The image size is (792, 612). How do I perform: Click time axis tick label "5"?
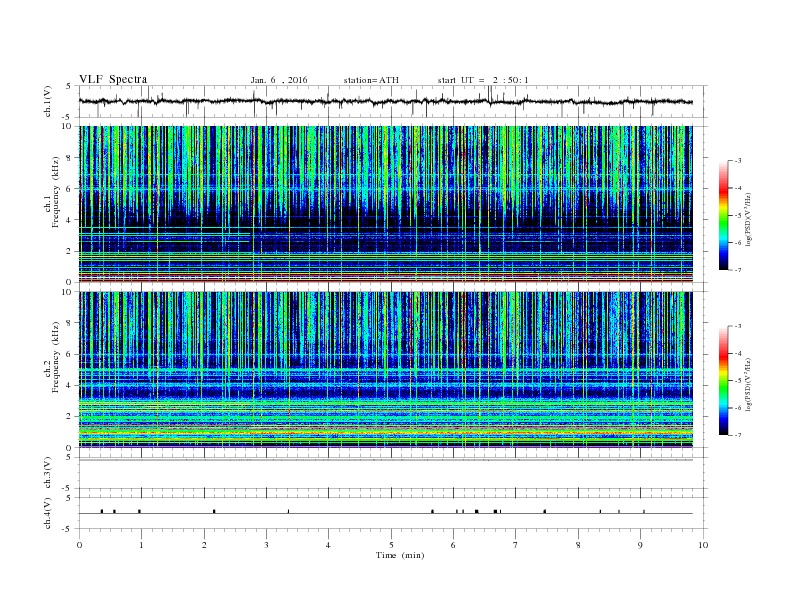[391, 545]
